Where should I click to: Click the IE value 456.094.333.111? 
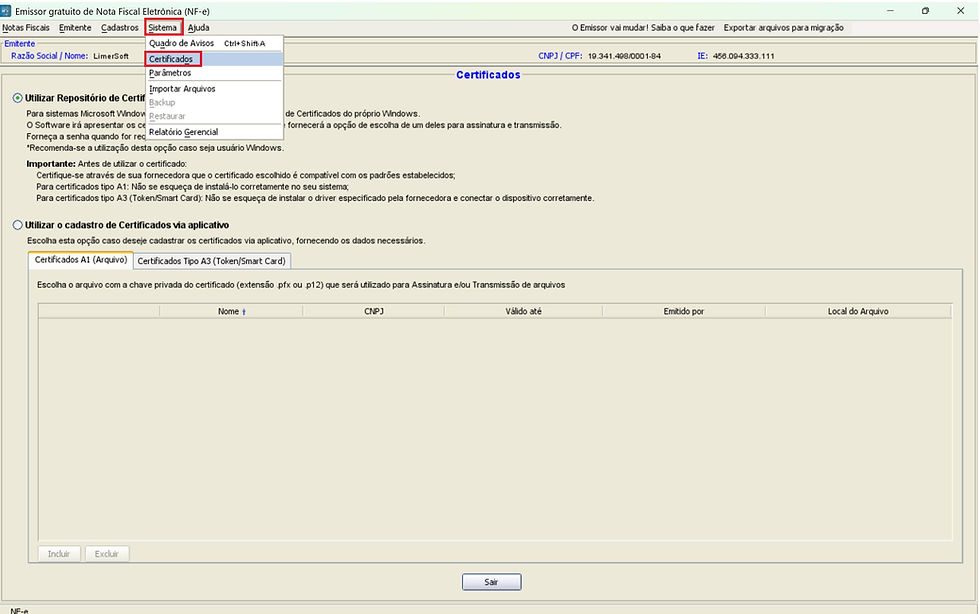coord(743,56)
